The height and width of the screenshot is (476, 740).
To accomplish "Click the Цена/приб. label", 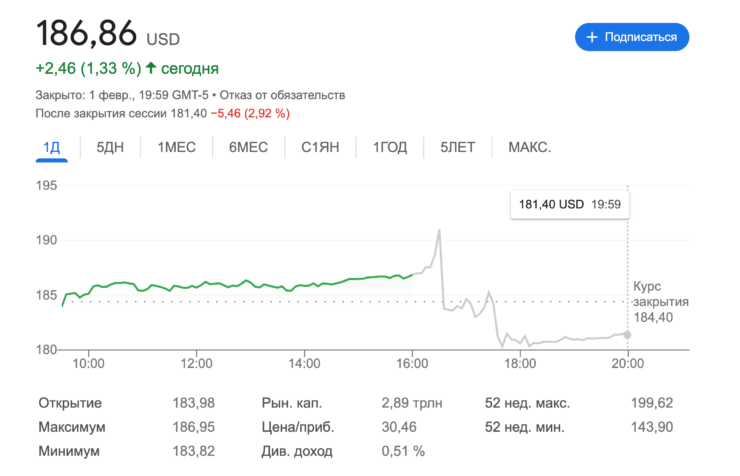I will click(x=298, y=427).
